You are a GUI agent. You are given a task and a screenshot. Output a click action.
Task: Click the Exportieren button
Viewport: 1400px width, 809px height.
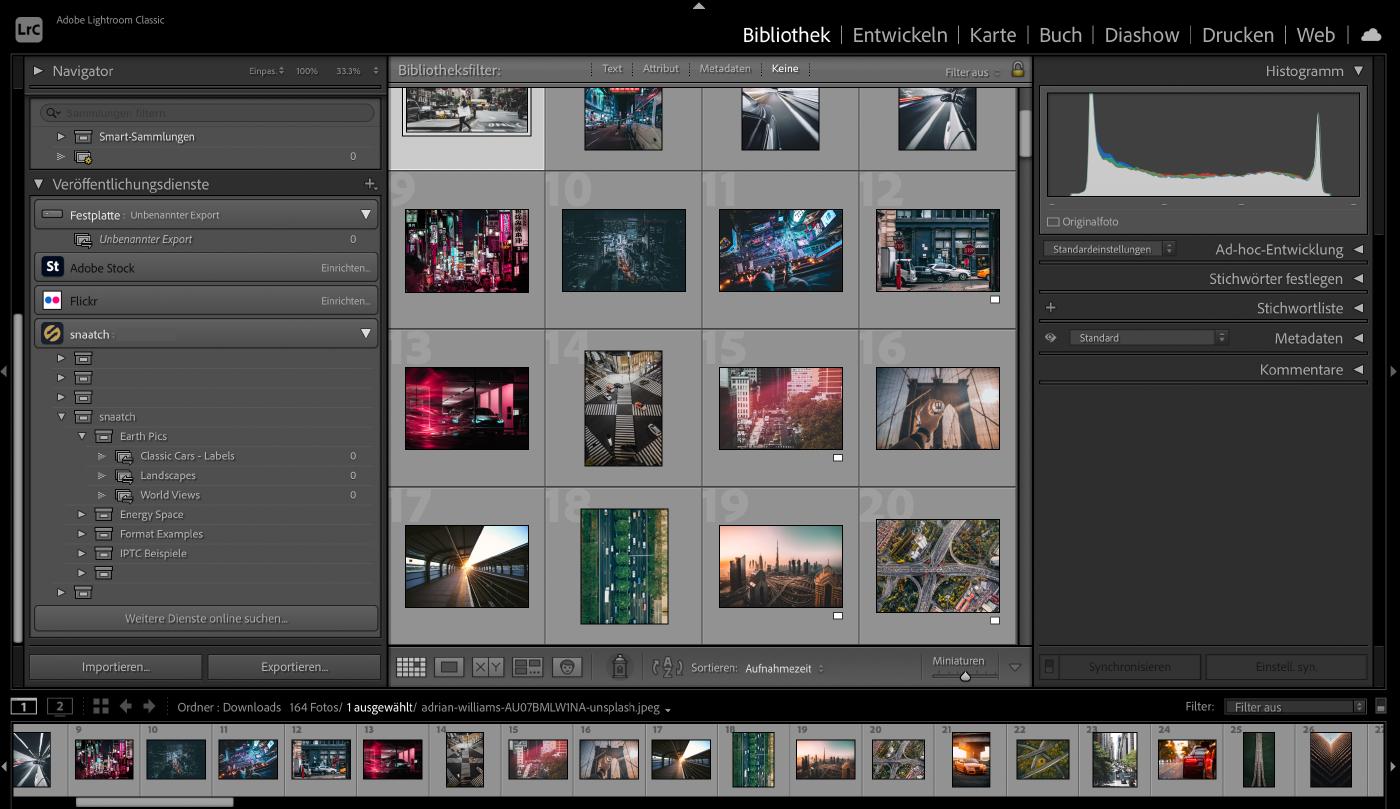(293, 666)
